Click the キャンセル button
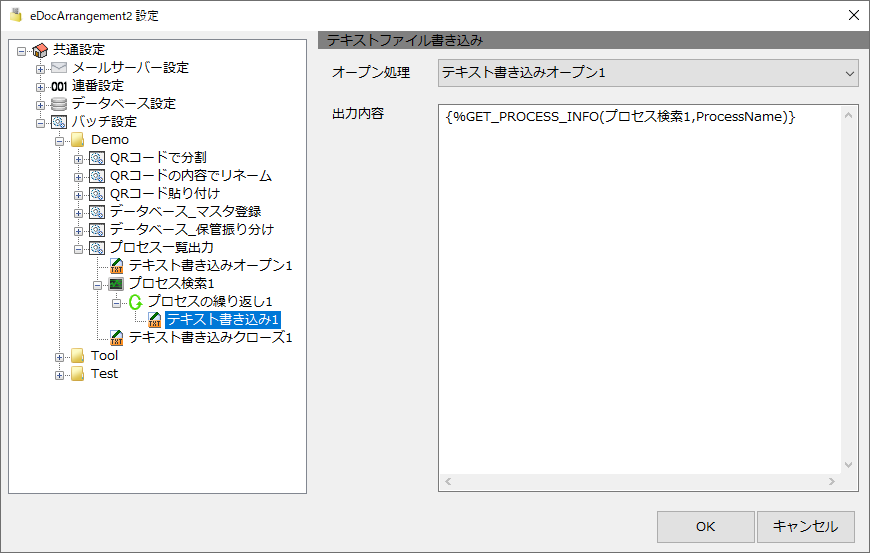The image size is (870, 553). tap(806, 526)
